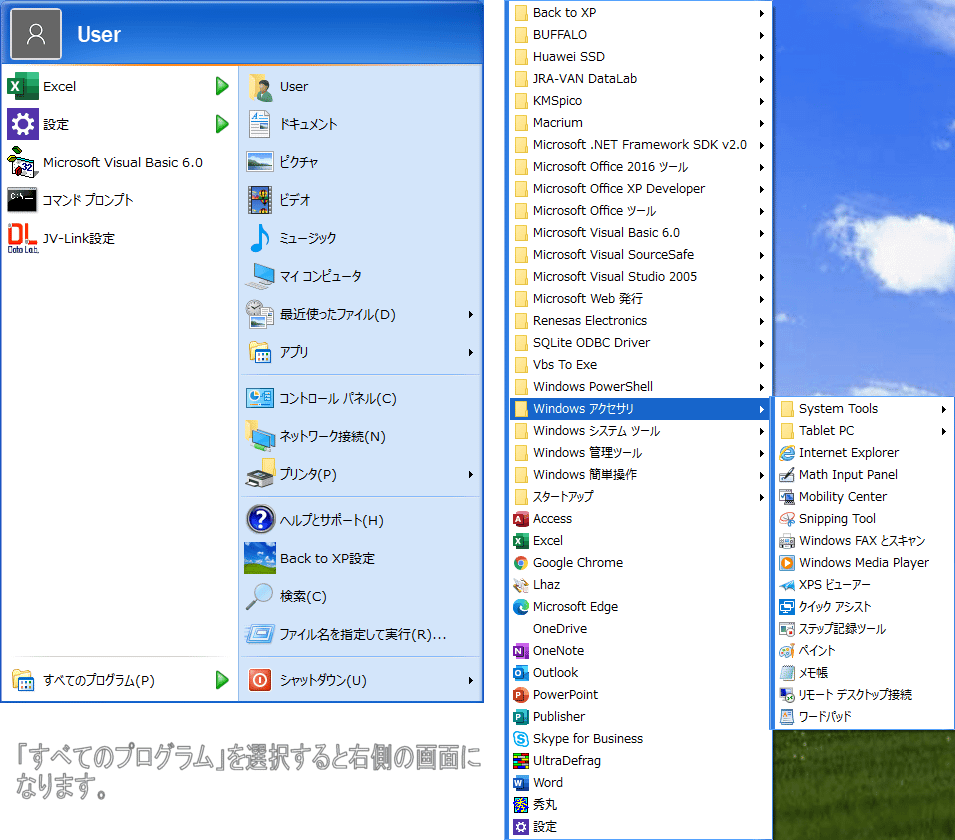Image resolution: width=955 pixels, height=840 pixels.
Task: Open ネットワーク接続 icon
Action: (260, 436)
